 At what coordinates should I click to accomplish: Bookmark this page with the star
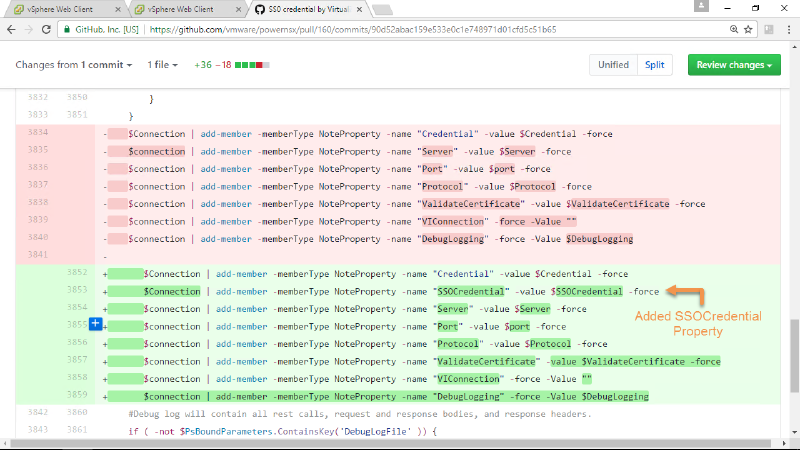click(x=748, y=30)
